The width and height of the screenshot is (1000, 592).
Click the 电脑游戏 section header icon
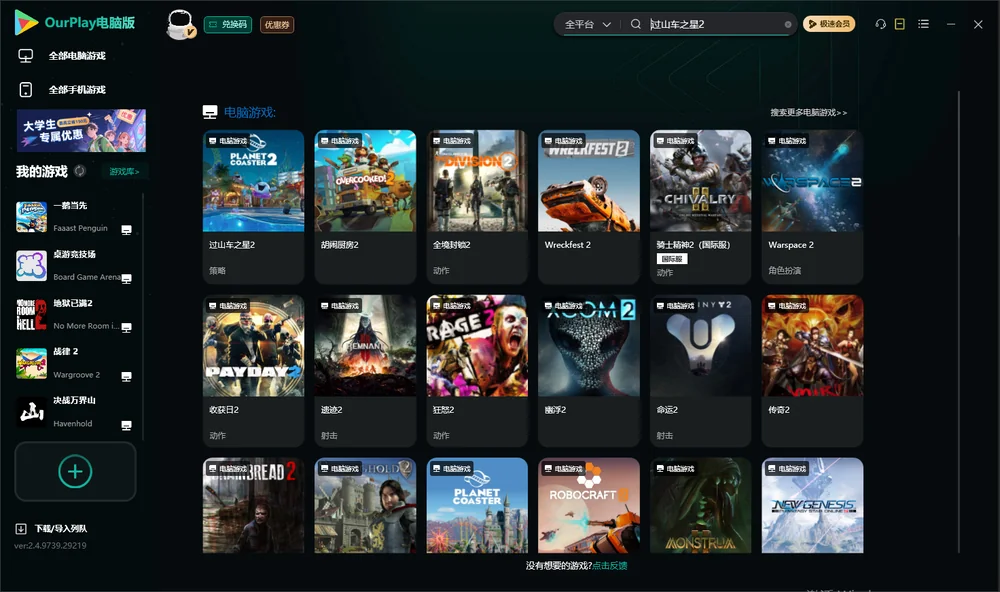pyautogui.click(x=210, y=112)
